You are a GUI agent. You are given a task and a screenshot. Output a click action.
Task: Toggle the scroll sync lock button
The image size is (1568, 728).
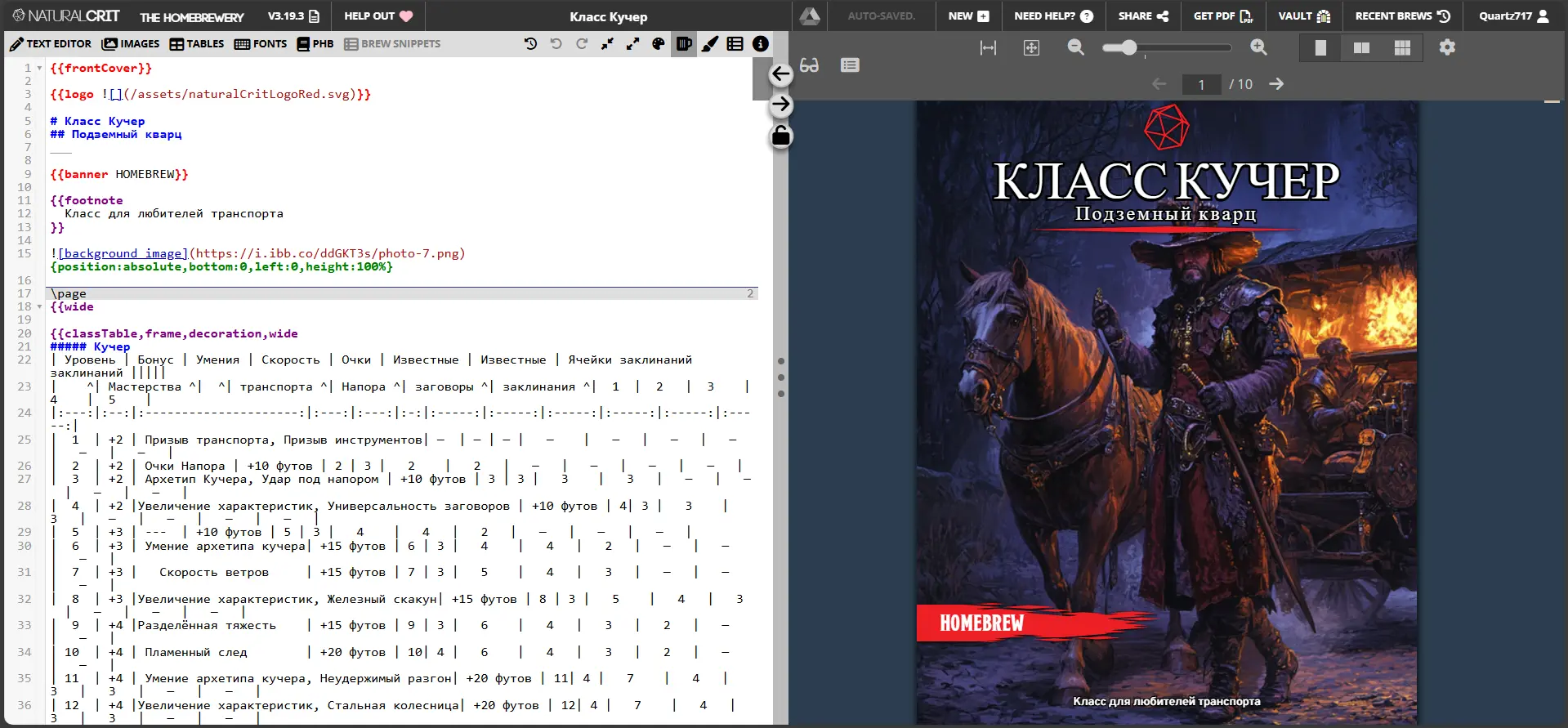781,136
